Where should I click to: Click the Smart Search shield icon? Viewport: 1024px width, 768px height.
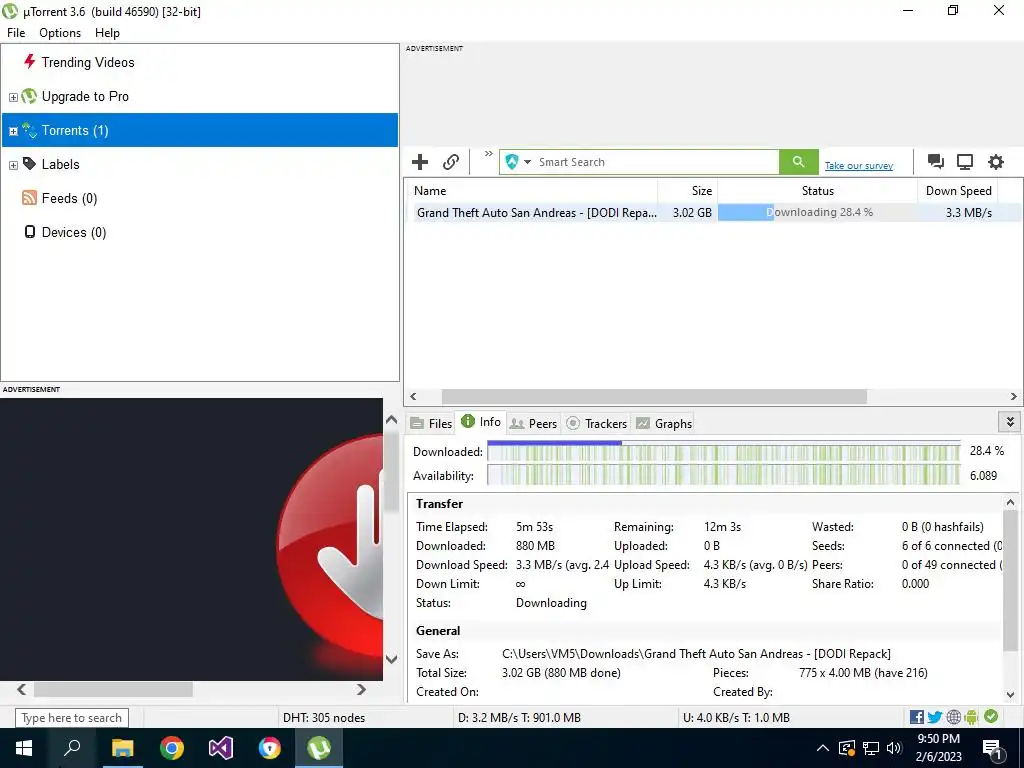(x=512, y=162)
